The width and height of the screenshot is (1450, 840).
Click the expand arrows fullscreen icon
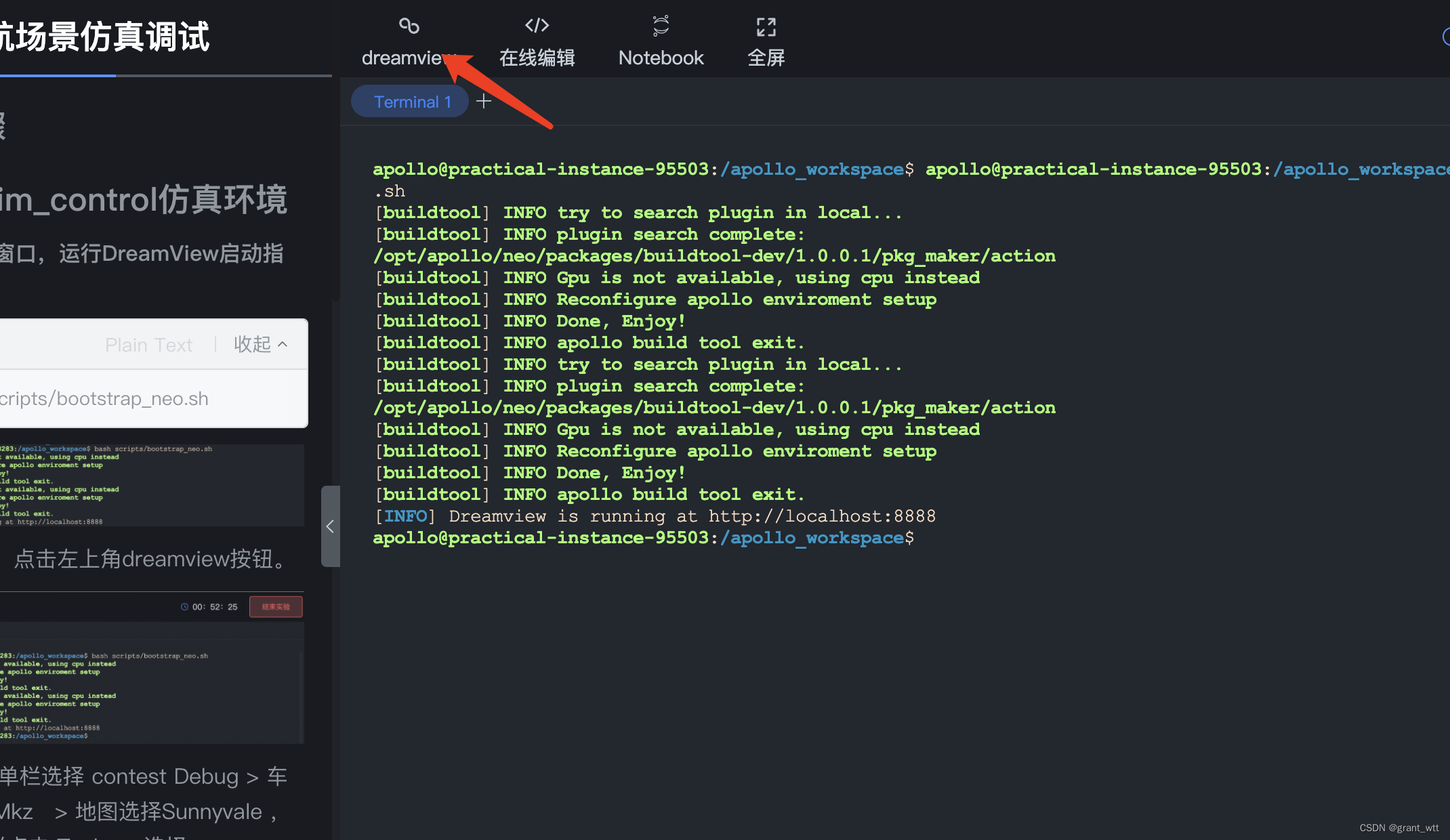[x=764, y=26]
